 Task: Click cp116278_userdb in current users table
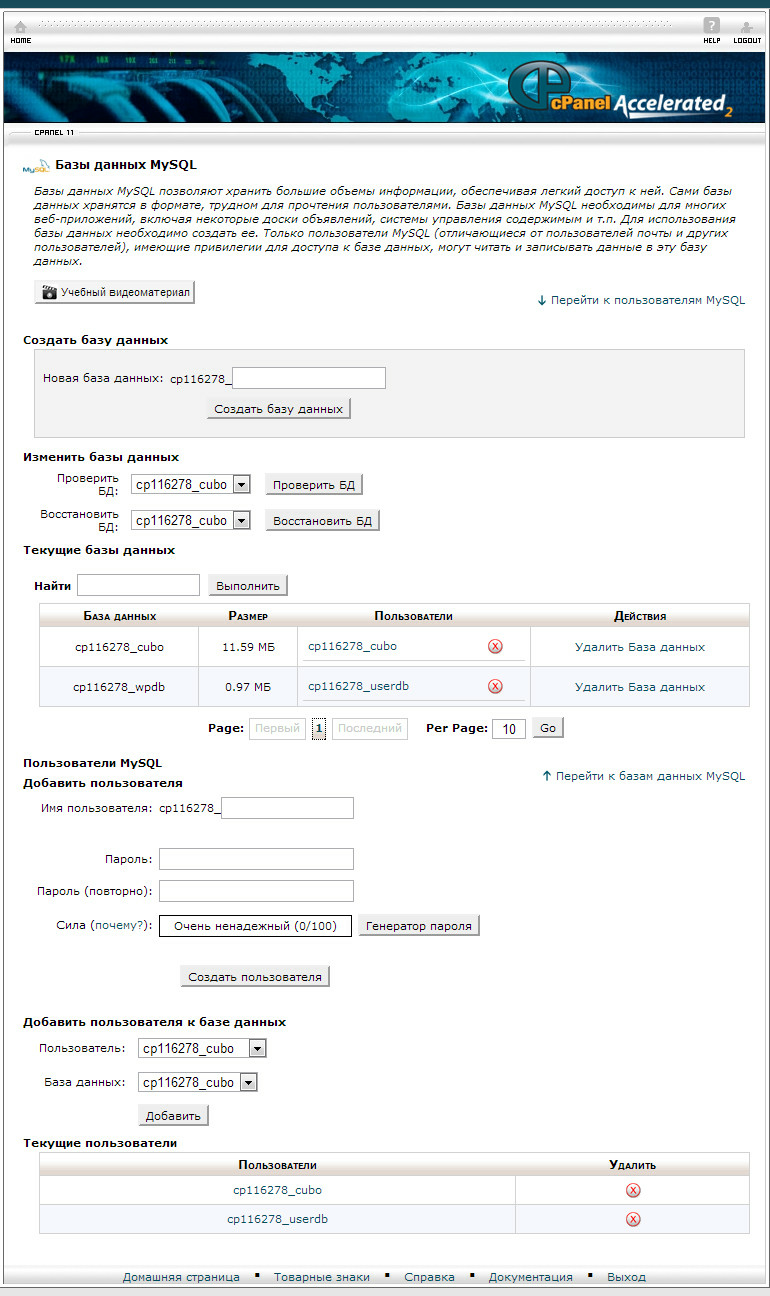point(278,1219)
